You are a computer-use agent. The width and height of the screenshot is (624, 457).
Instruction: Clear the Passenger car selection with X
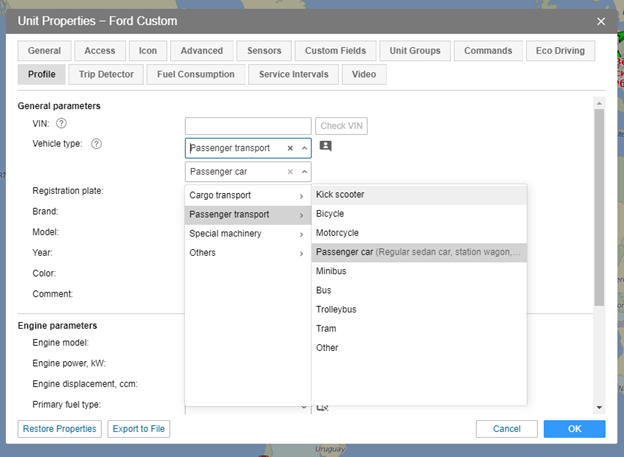[290, 172]
